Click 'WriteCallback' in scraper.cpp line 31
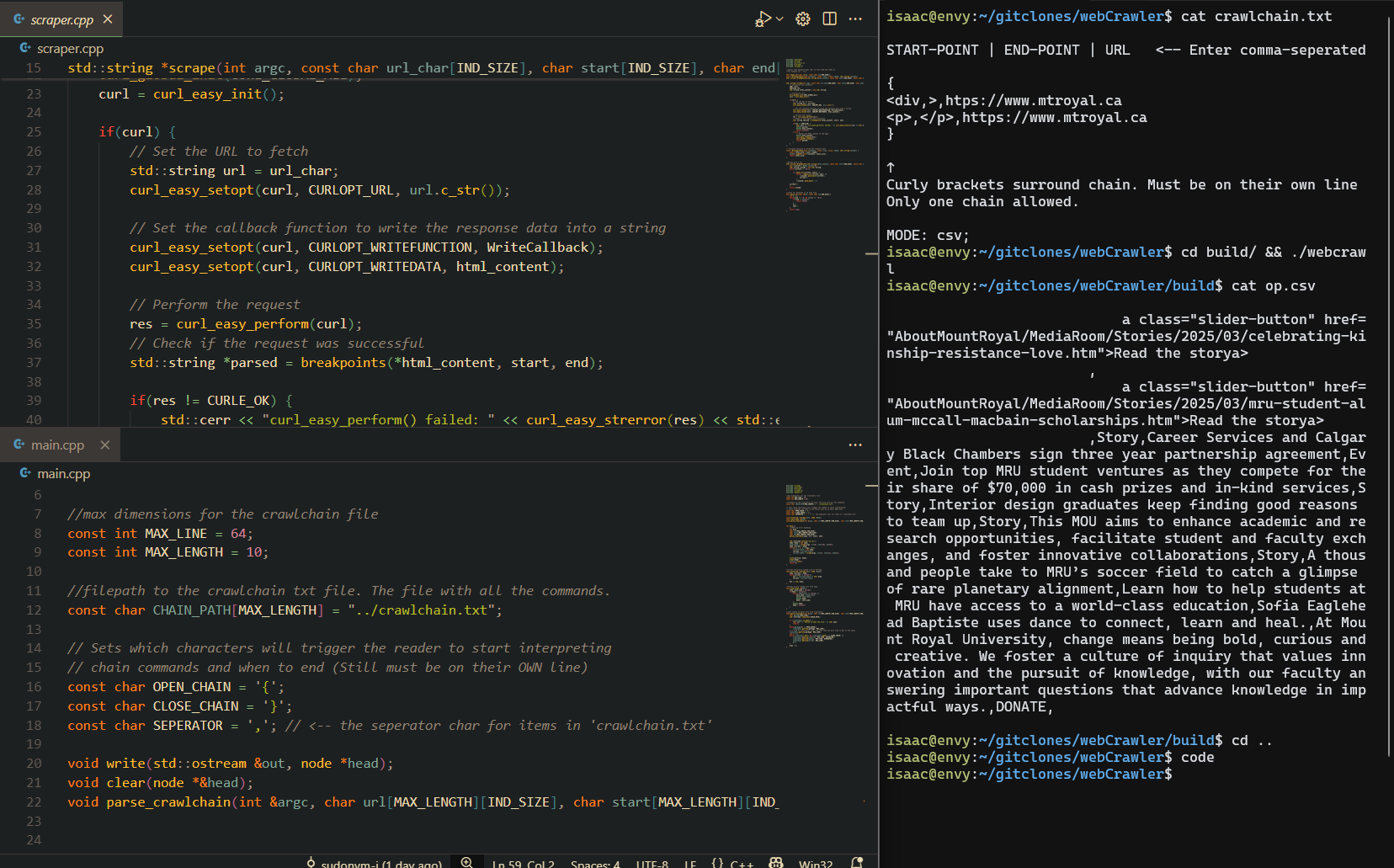Image resolution: width=1394 pixels, height=868 pixels. point(537,248)
